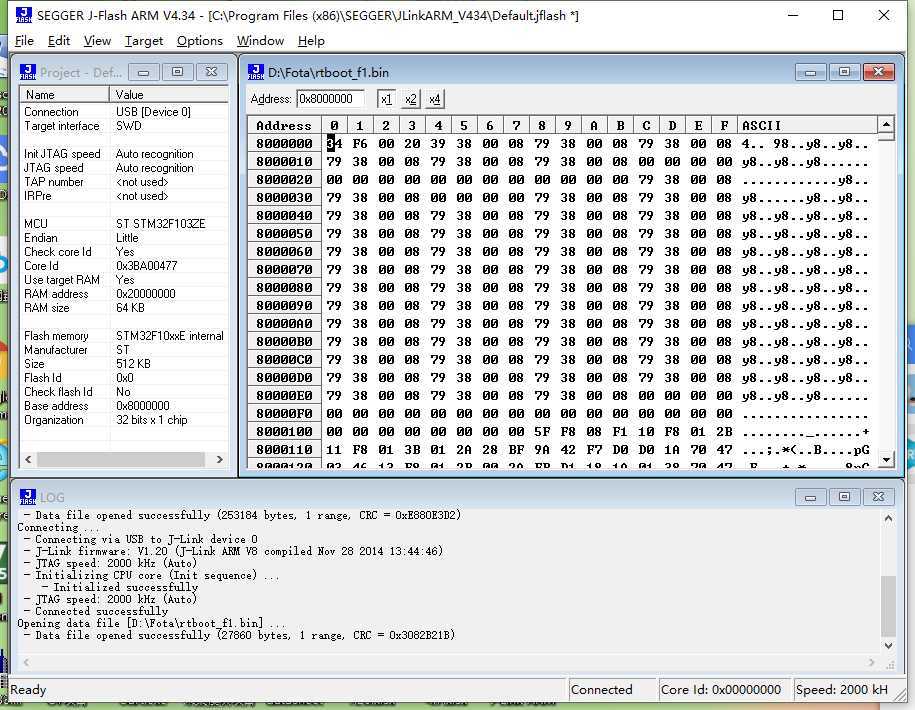Click the selected first byte at 8000000
This screenshot has width=915, height=710.
[334, 144]
